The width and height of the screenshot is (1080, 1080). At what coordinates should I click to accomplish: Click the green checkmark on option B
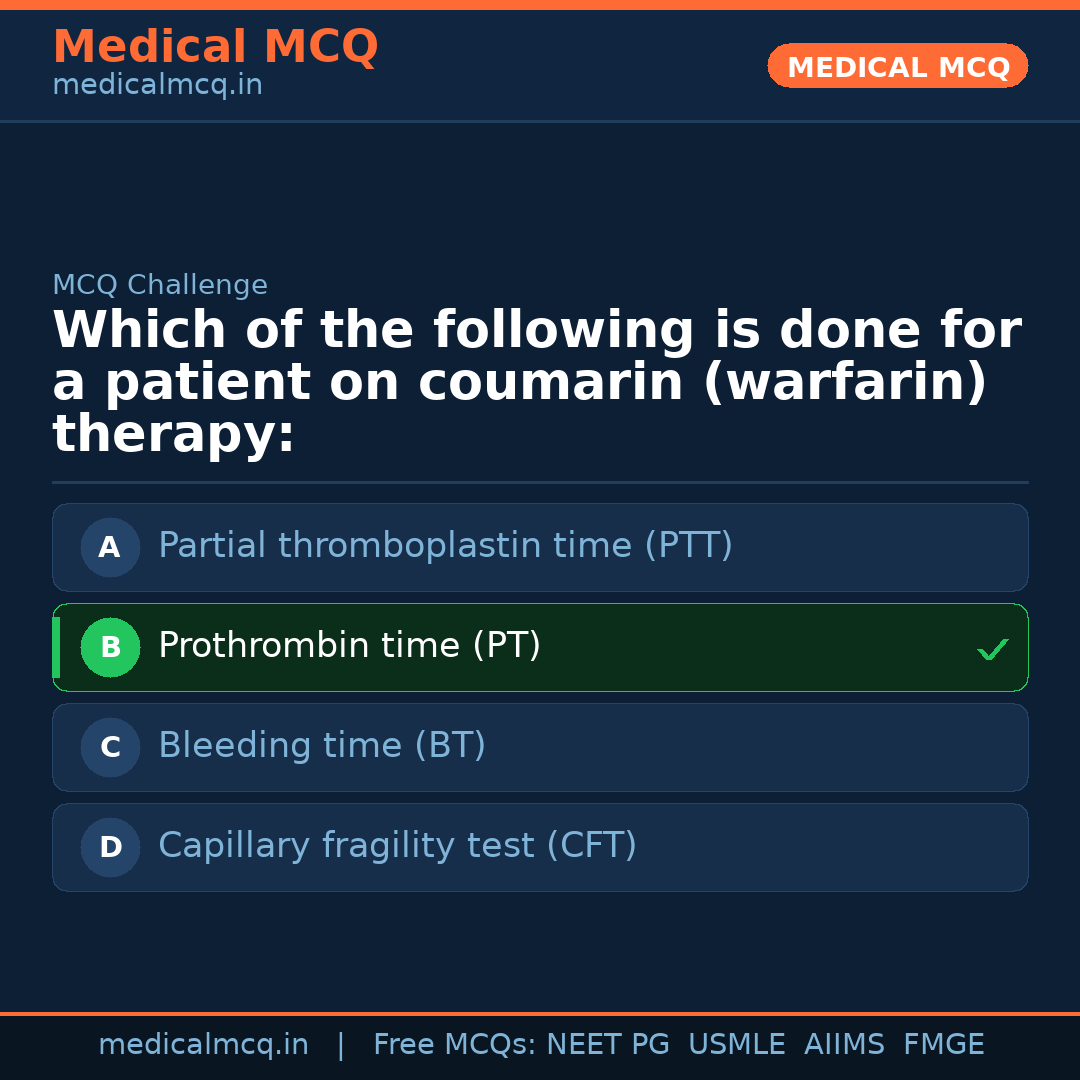coord(992,649)
